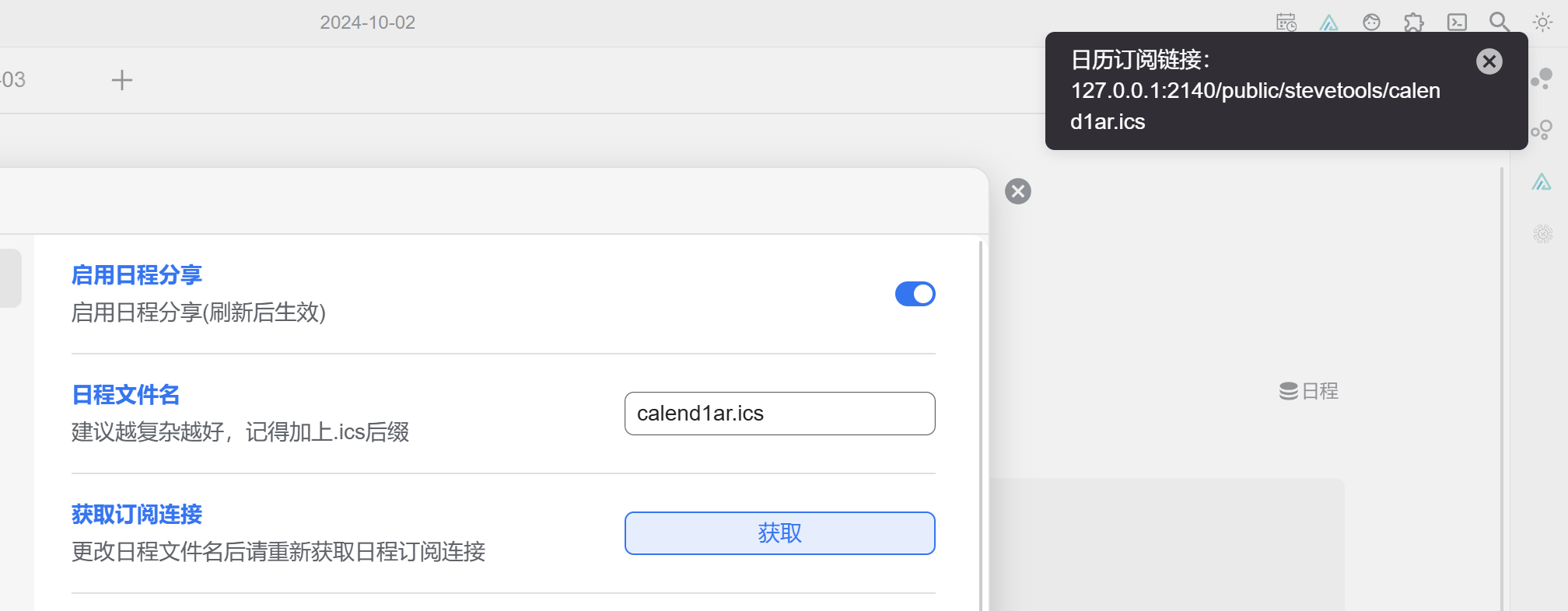Viewport: 1568px width, 611px height.
Task: Open the terminal command icon
Action: tap(1457, 23)
